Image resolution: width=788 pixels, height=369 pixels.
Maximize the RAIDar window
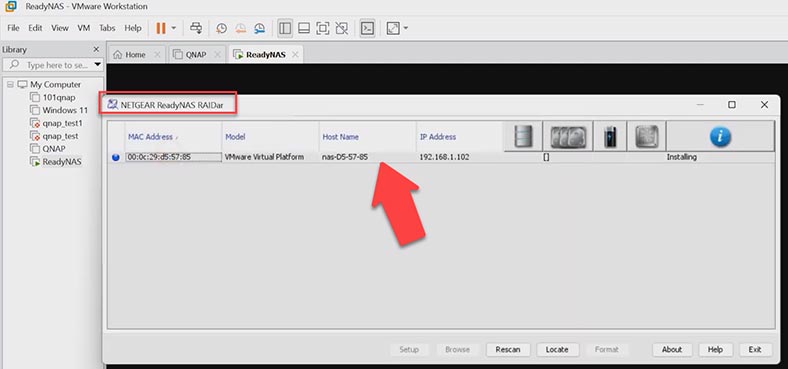[732, 105]
